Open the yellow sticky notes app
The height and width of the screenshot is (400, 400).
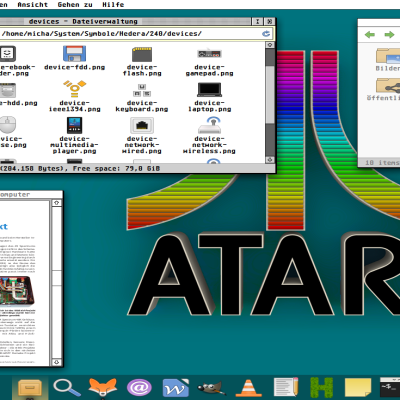pos(358,388)
